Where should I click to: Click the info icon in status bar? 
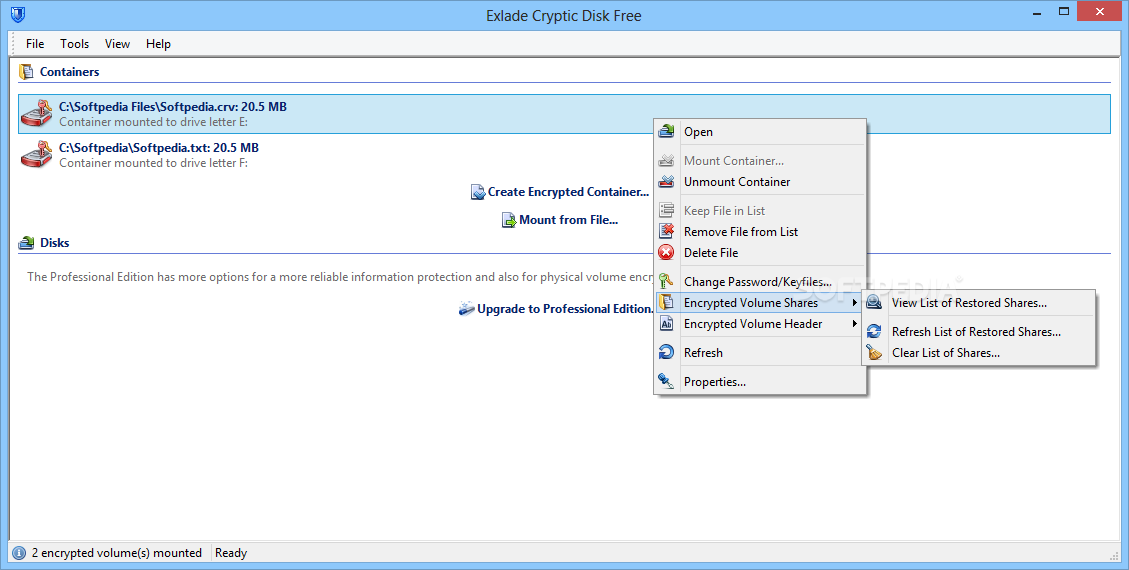[19, 553]
